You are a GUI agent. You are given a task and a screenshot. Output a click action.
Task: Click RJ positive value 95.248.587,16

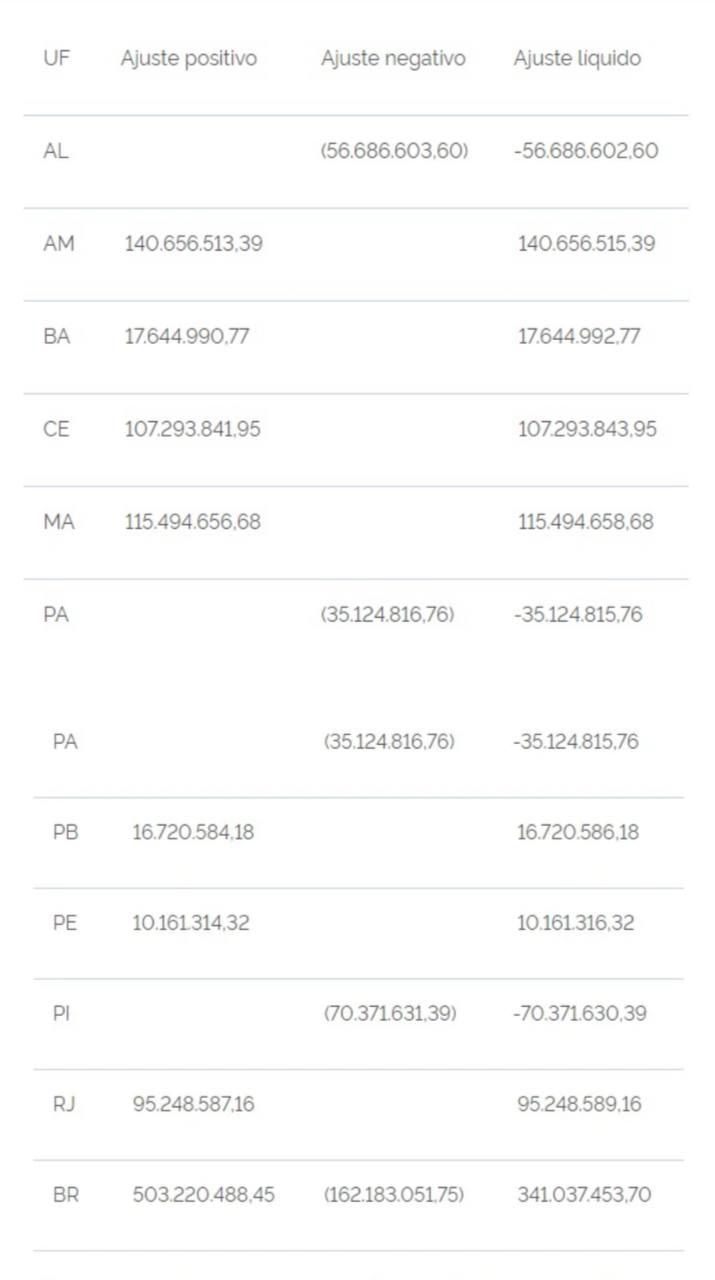pos(193,1104)
